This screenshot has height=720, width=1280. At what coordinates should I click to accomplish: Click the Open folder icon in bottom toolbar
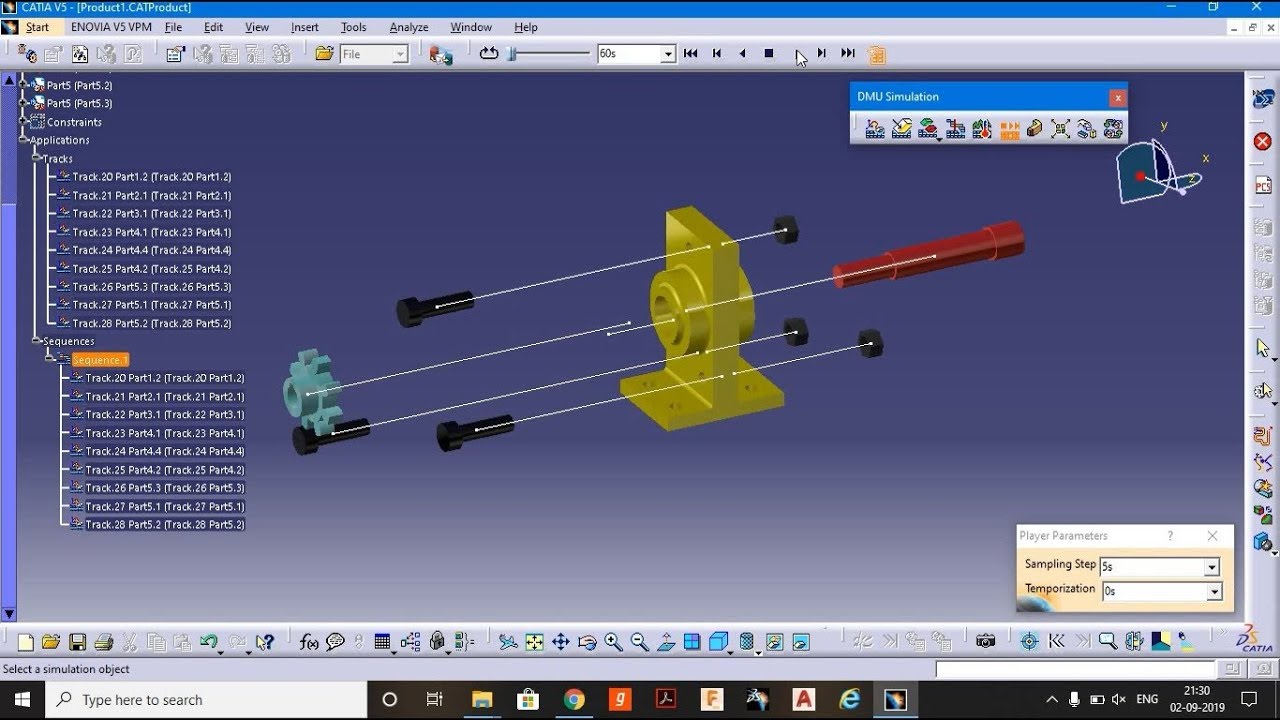pos(51,642)
